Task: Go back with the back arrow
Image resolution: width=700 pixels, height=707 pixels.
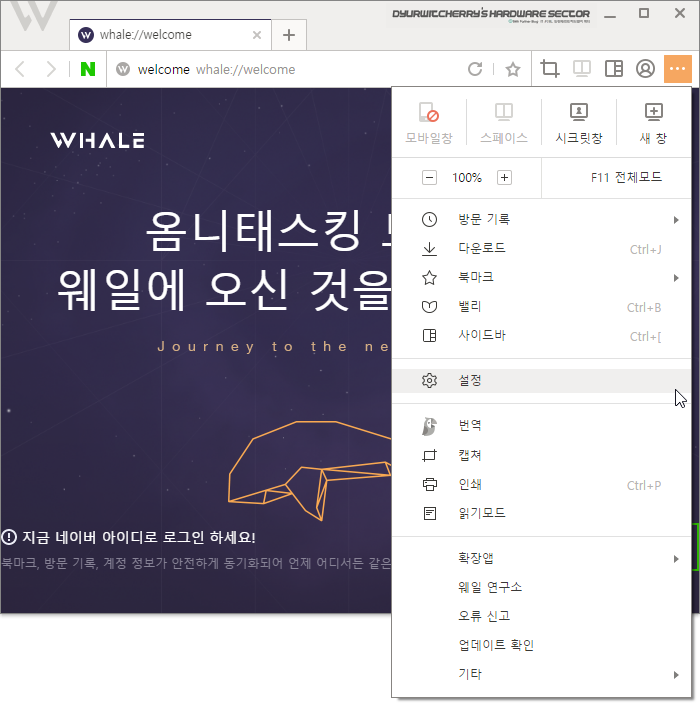Action: coord(20,69)
